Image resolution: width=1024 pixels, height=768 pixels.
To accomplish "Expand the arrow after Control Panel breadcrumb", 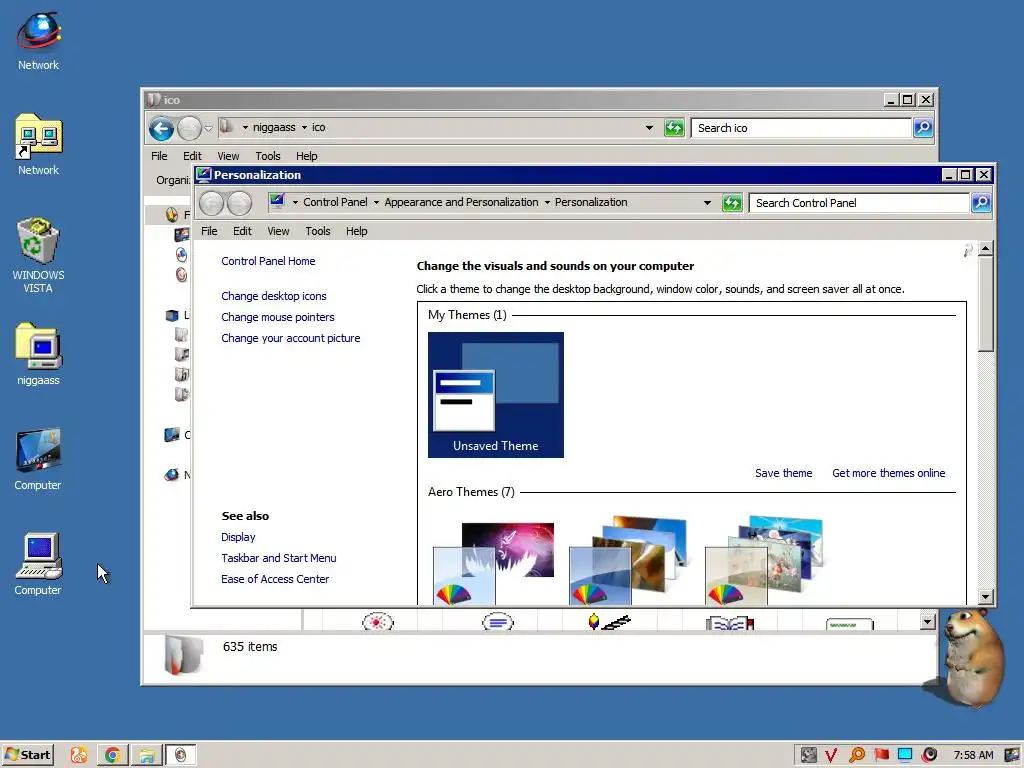I will point(376,202).
